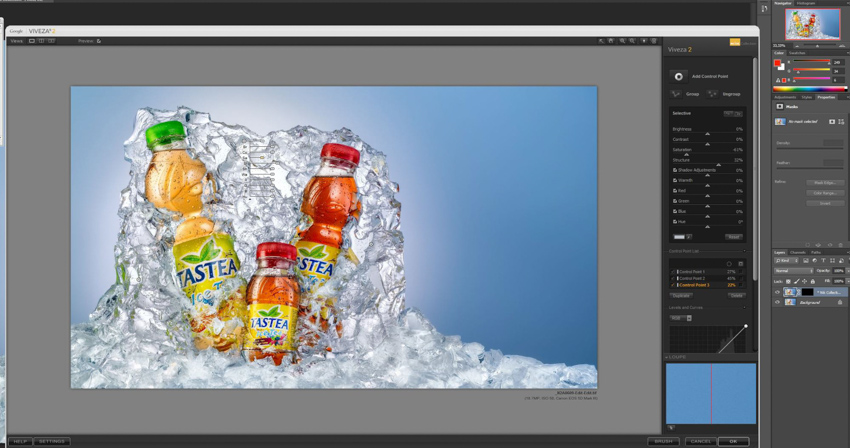Screen dimensions: 850x448
Task: Enable the Shadow Adjustments checkbox
Action: click(x=675, y=170)
